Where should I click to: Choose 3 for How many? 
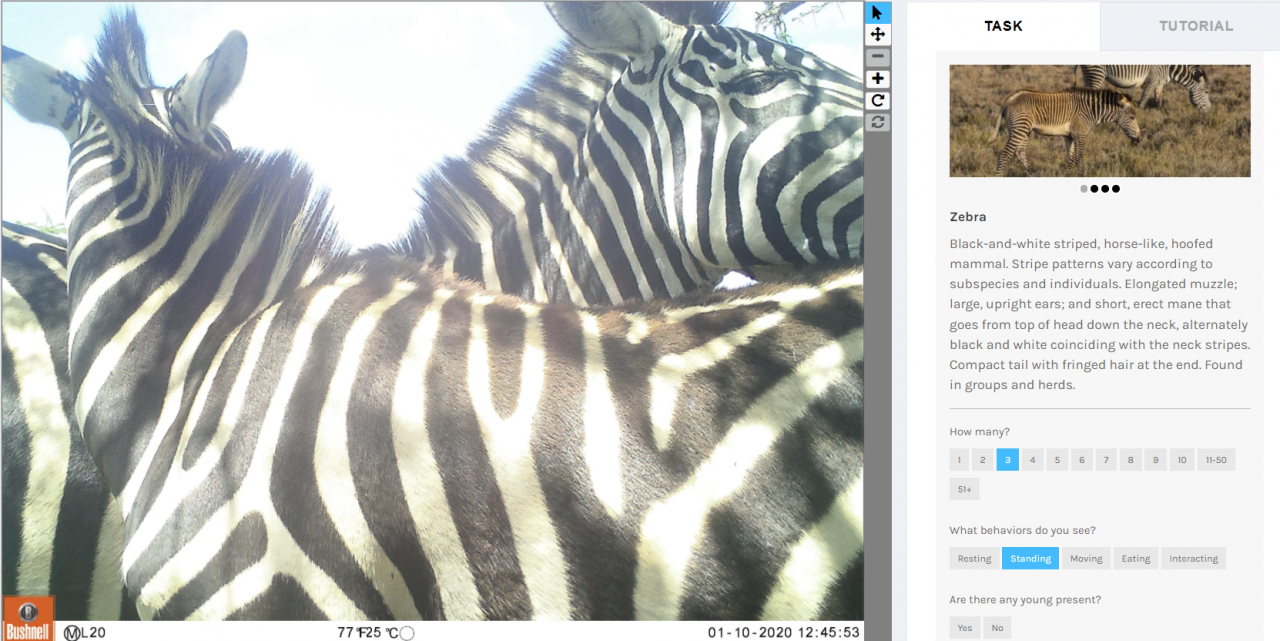[x=1008, y=460]
